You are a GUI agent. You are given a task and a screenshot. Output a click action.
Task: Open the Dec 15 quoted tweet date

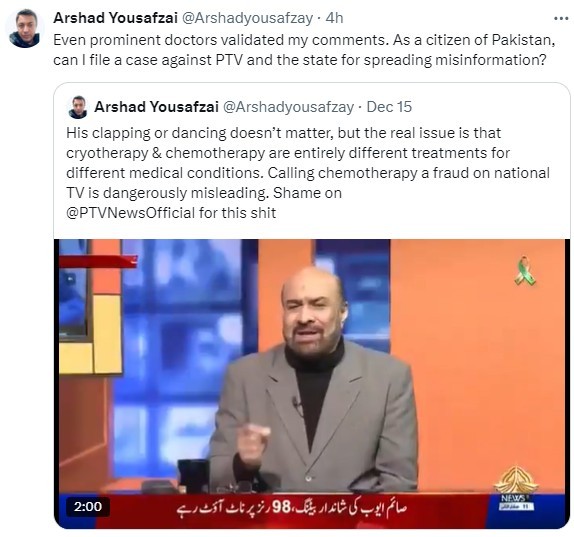389,107
